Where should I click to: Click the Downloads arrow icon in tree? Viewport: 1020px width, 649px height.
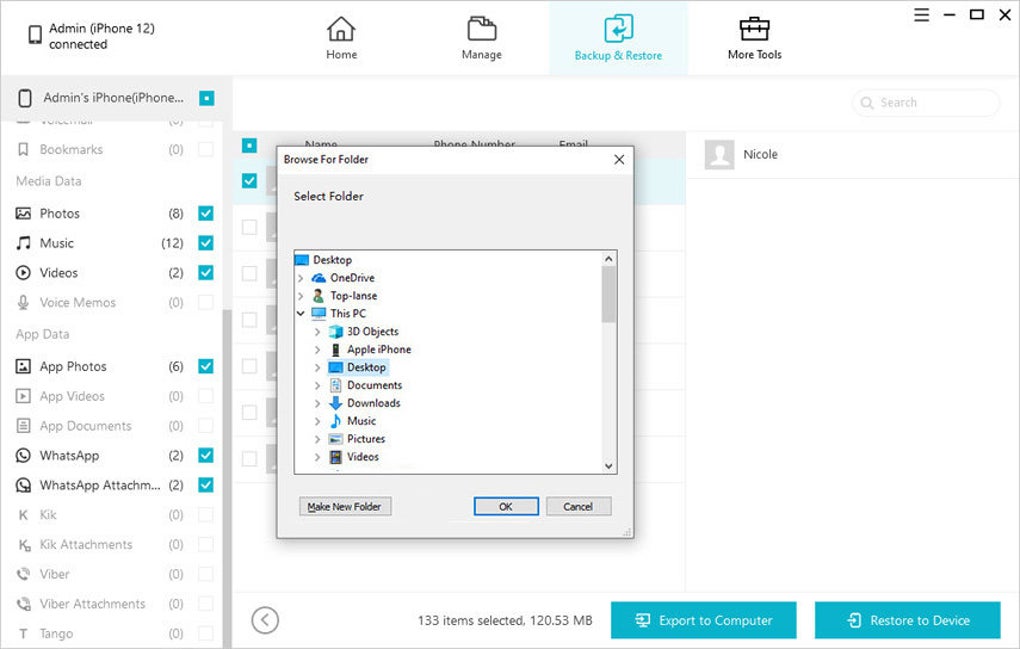click(336, 403)
